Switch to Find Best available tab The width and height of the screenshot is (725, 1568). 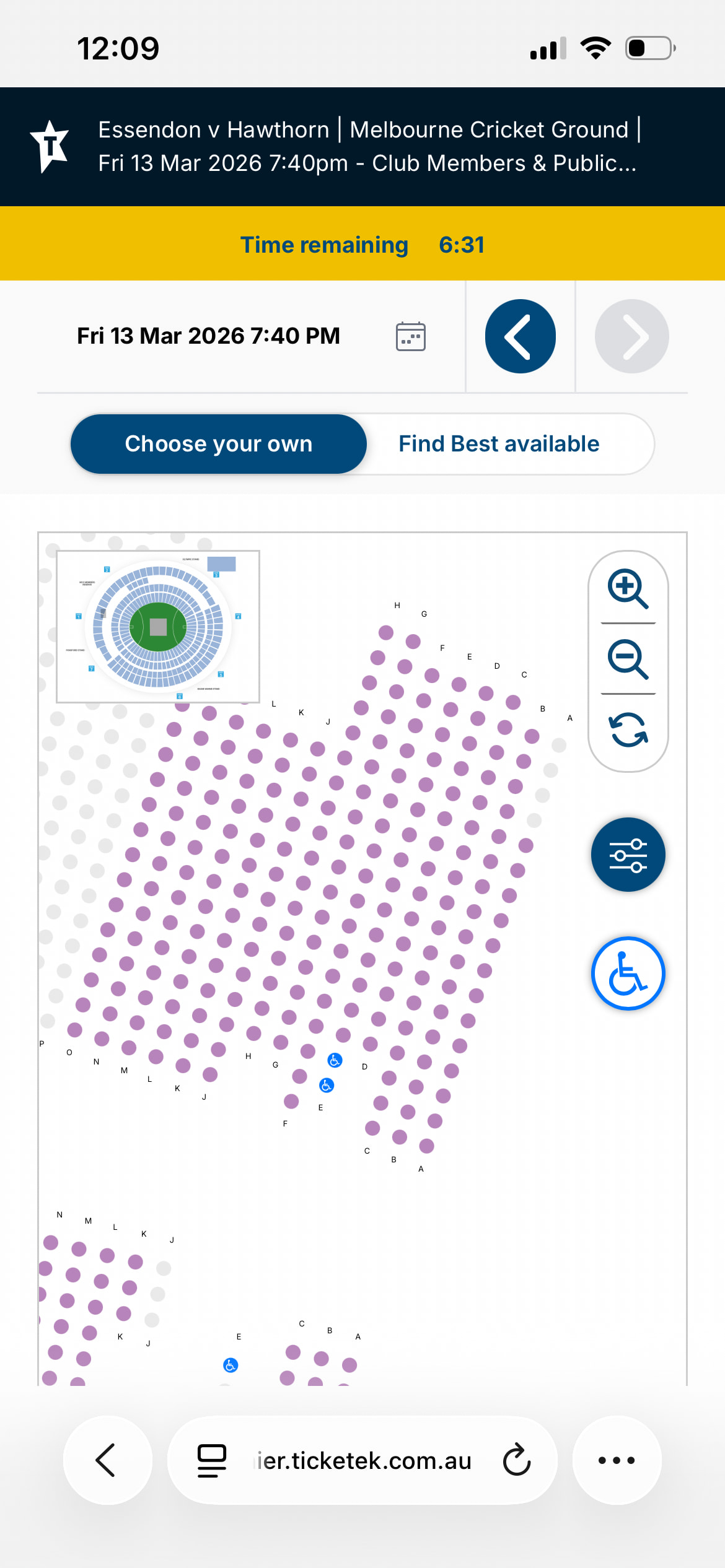pos(499,444)
